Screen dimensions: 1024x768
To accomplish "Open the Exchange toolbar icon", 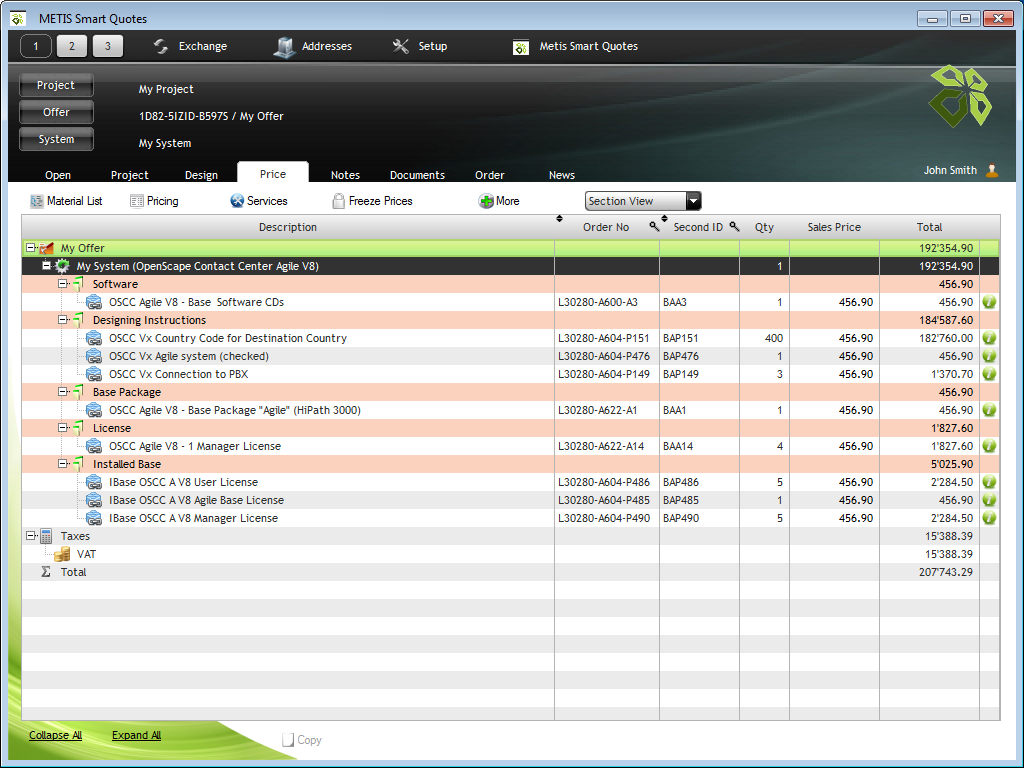I will [161, 46].
